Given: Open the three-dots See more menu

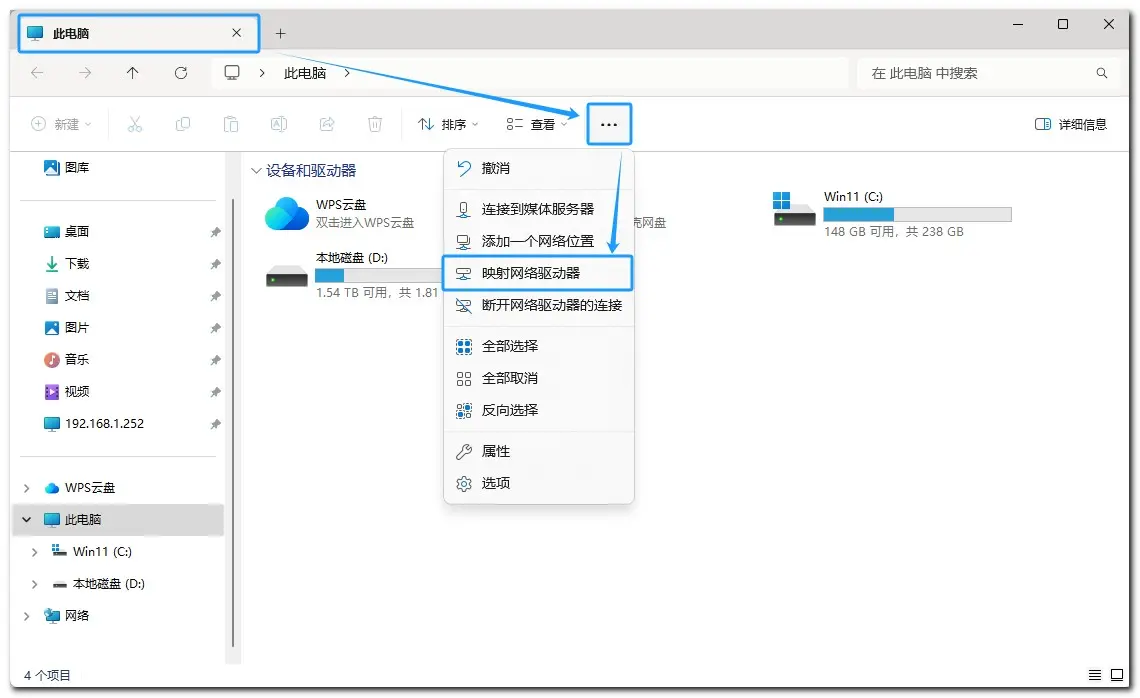Looking at the screenshot, I should tap(609, 125).
